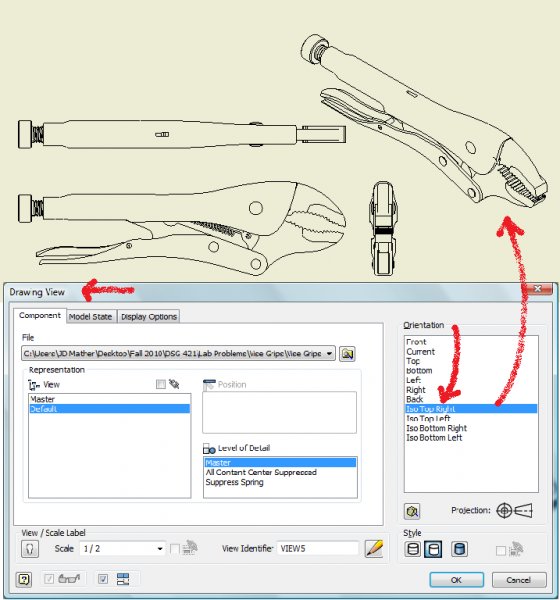The width and height of the screenshot is (560, 600).
Task: Switch to the Model State tab
Action: [90, 317]
